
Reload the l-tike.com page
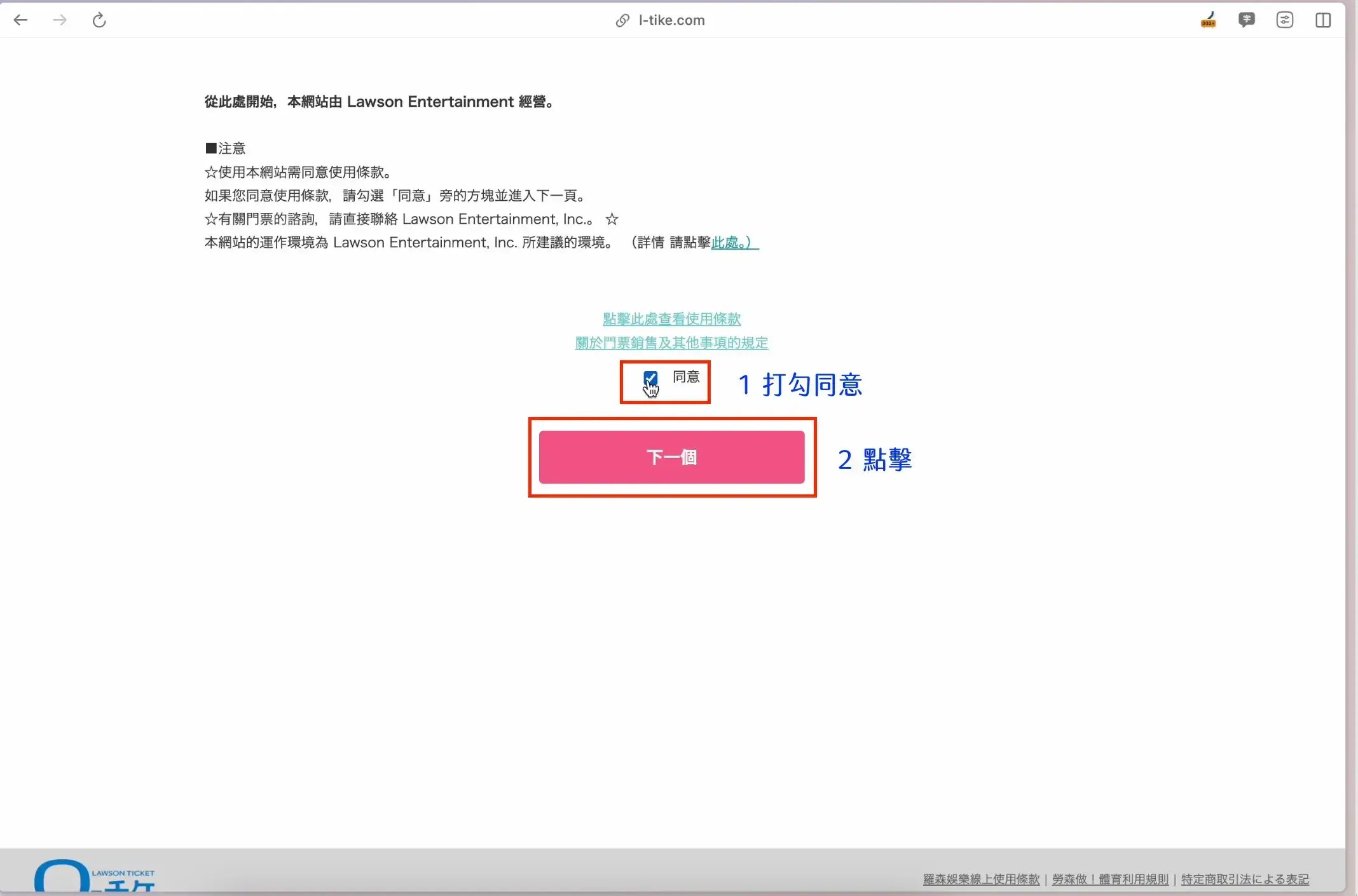[99, 20]
